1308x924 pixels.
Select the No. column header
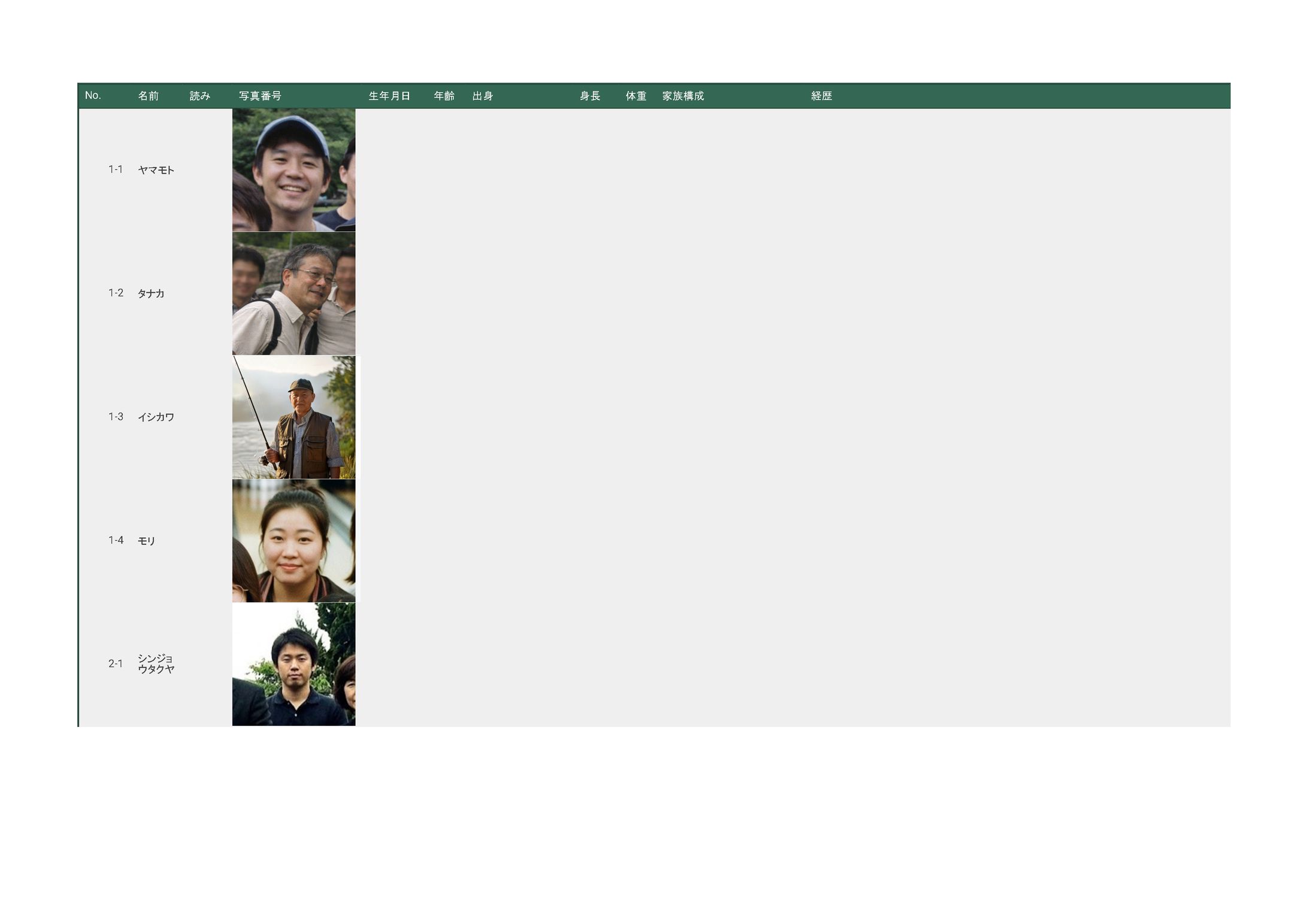click(93, 96)
